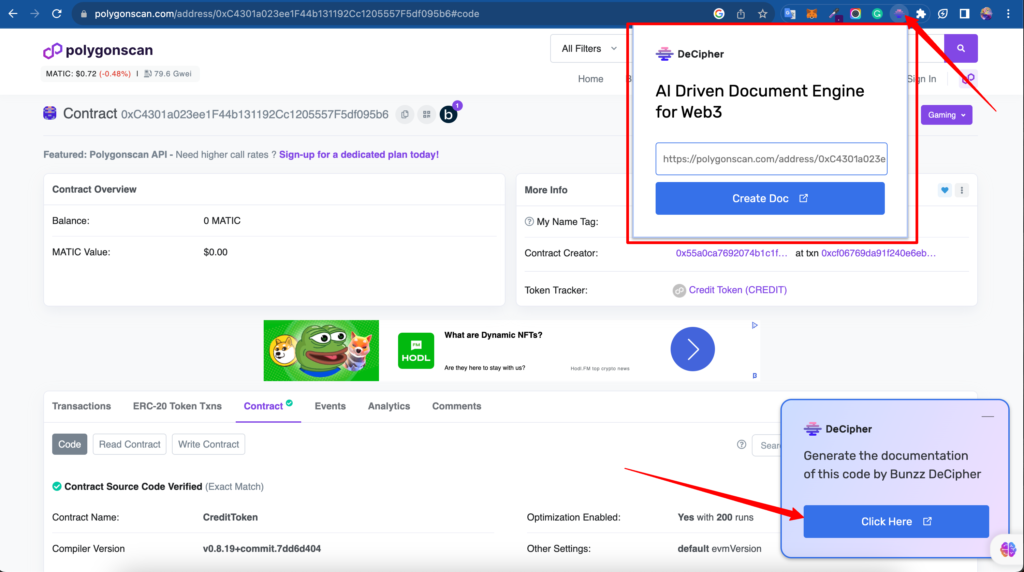Show the contract address QR code icon

[x=426, y=114]
